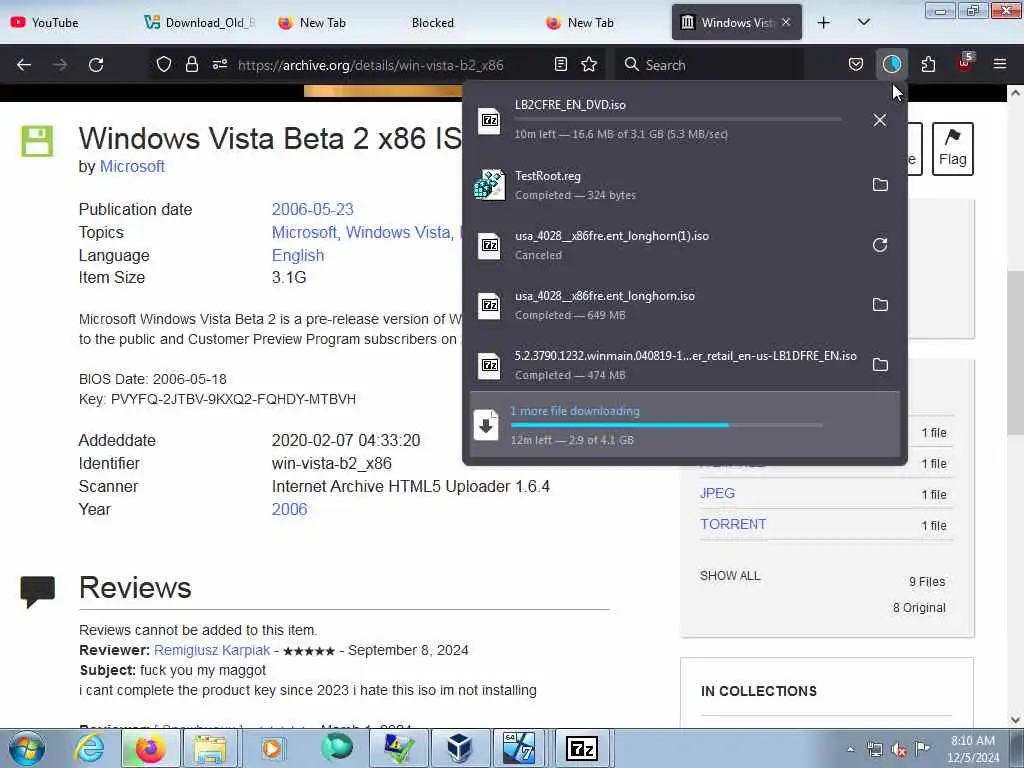Show hidden tray icons arrow
1024x768 pixels.
point(850,749)
